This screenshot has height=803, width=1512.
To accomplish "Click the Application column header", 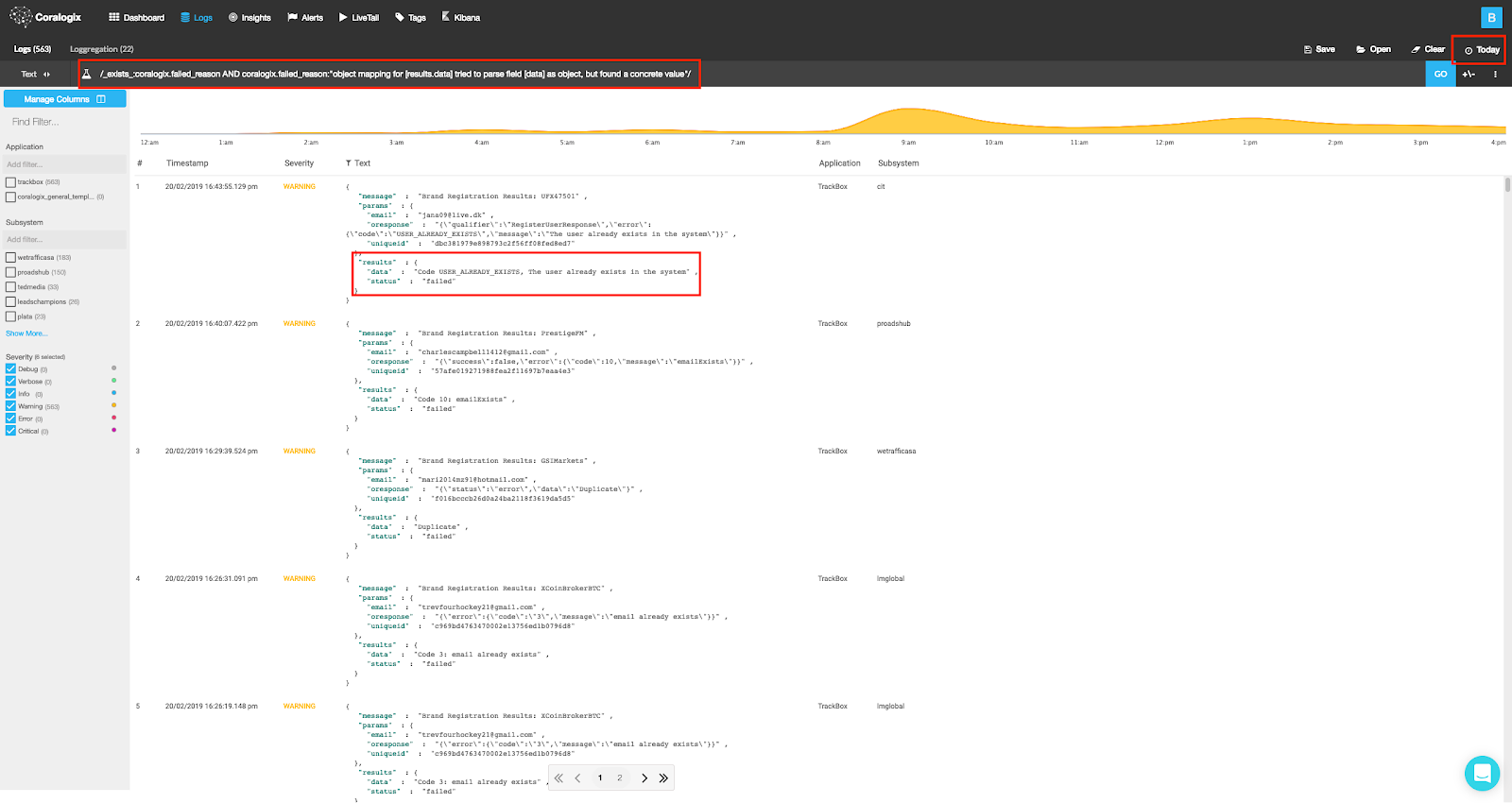I will [x=839, y=163].
